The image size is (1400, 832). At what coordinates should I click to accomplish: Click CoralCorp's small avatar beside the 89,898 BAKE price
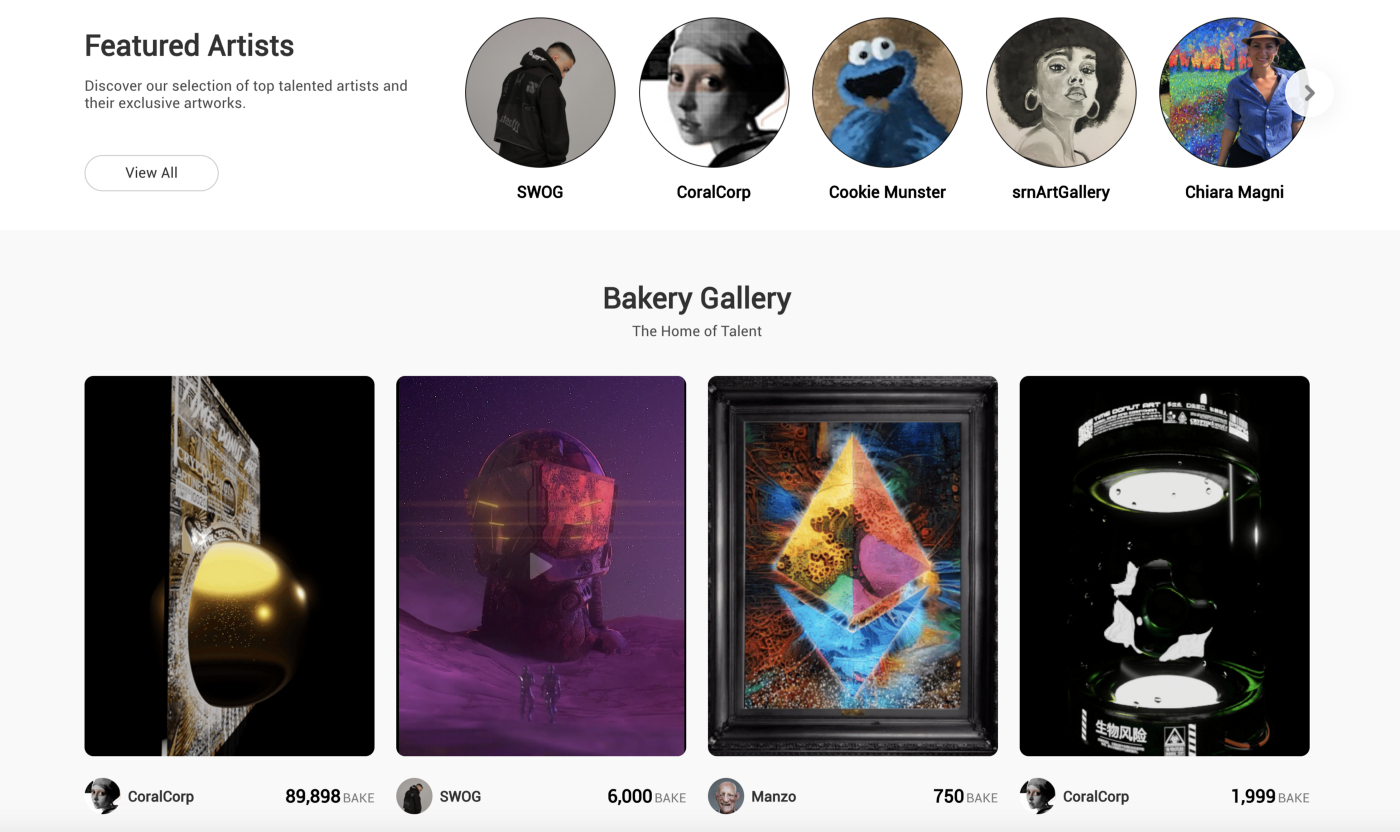pyautogui.click(x=102, y=796)
